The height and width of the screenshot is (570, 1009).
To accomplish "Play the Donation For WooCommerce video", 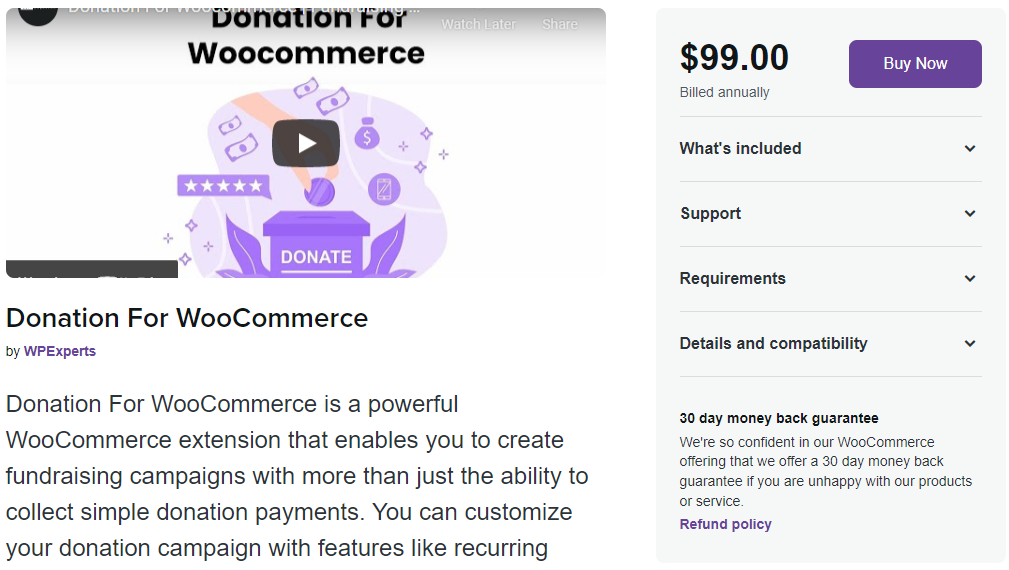I will tap(306, 143).
